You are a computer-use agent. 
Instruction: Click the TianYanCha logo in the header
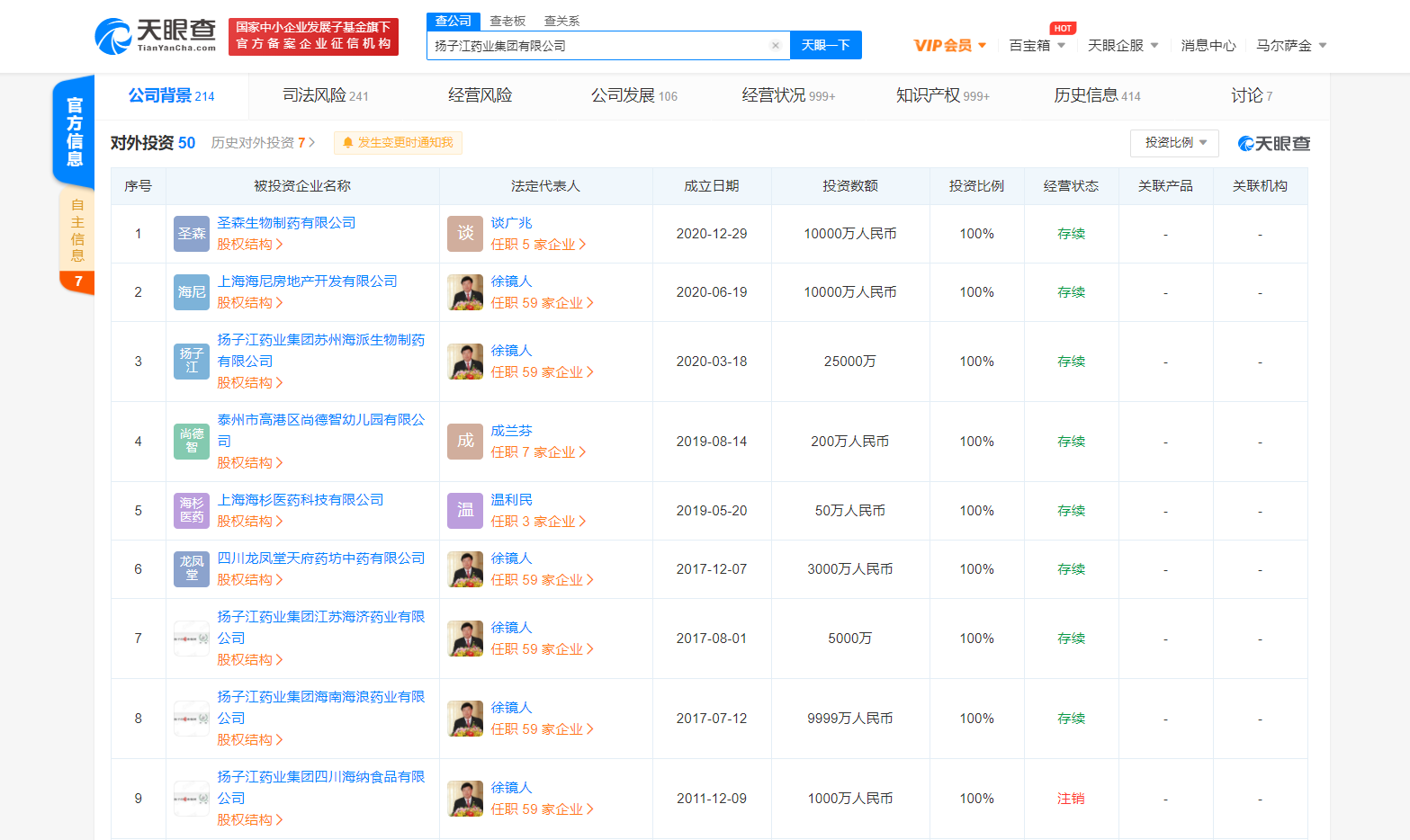tap(156, 36)
